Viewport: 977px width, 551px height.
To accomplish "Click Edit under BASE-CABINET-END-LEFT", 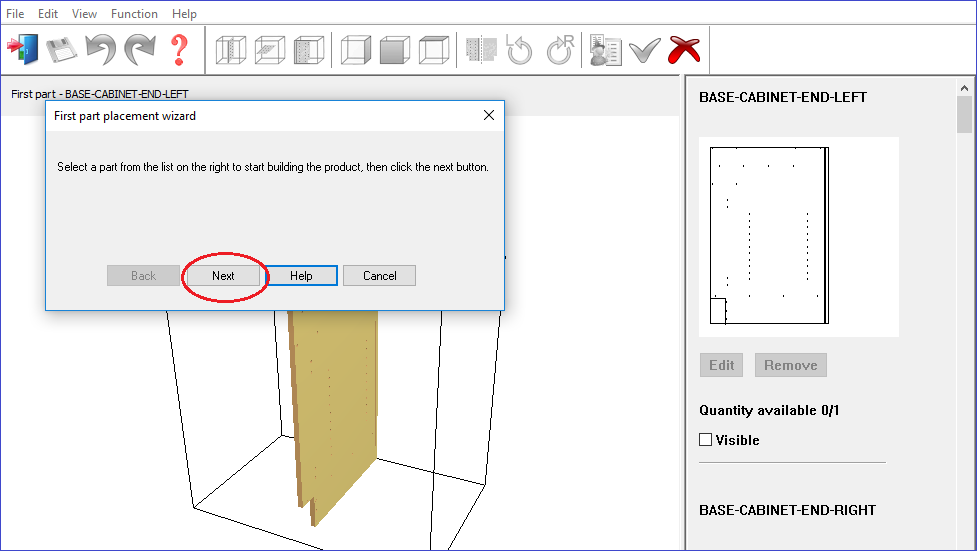I will [x=722, y=365].
